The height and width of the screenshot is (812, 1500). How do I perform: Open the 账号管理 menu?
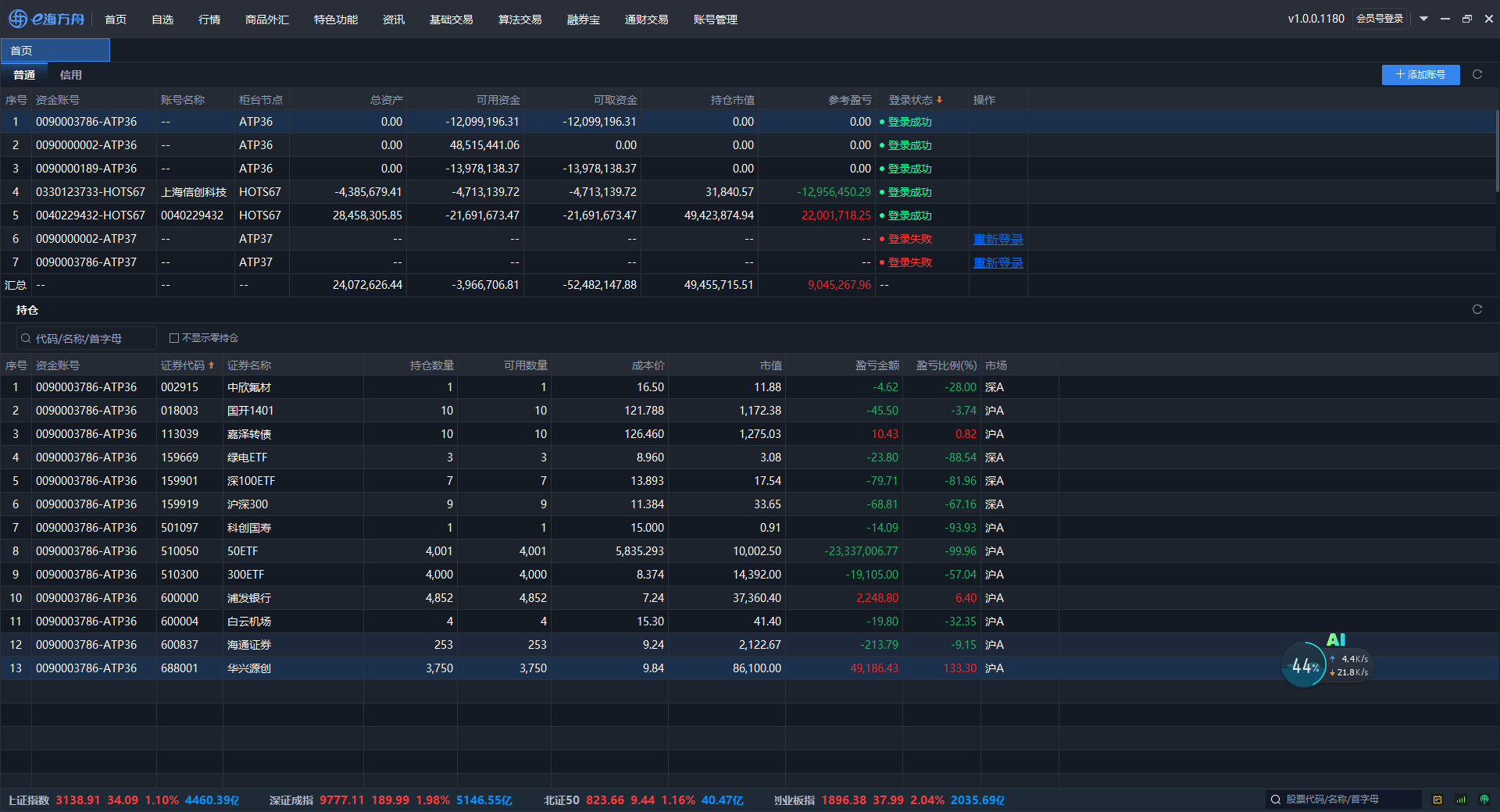tap(716, 20)
